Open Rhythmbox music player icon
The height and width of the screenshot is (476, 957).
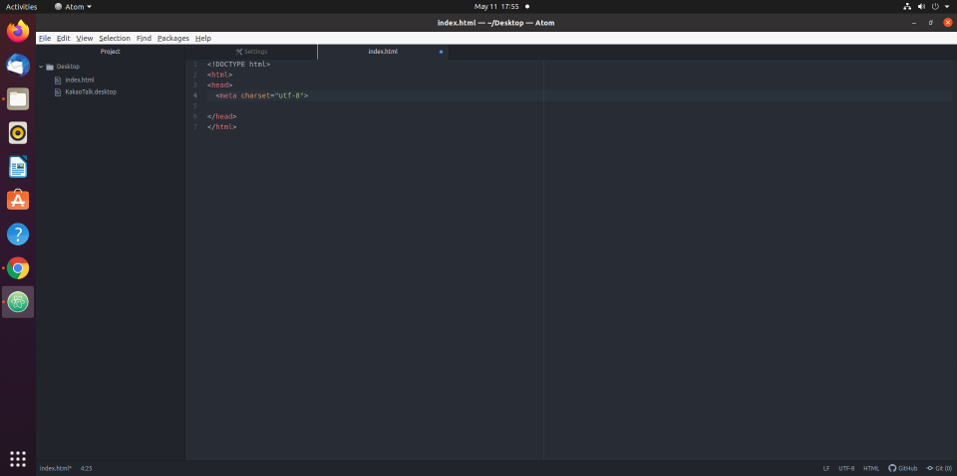18,133
